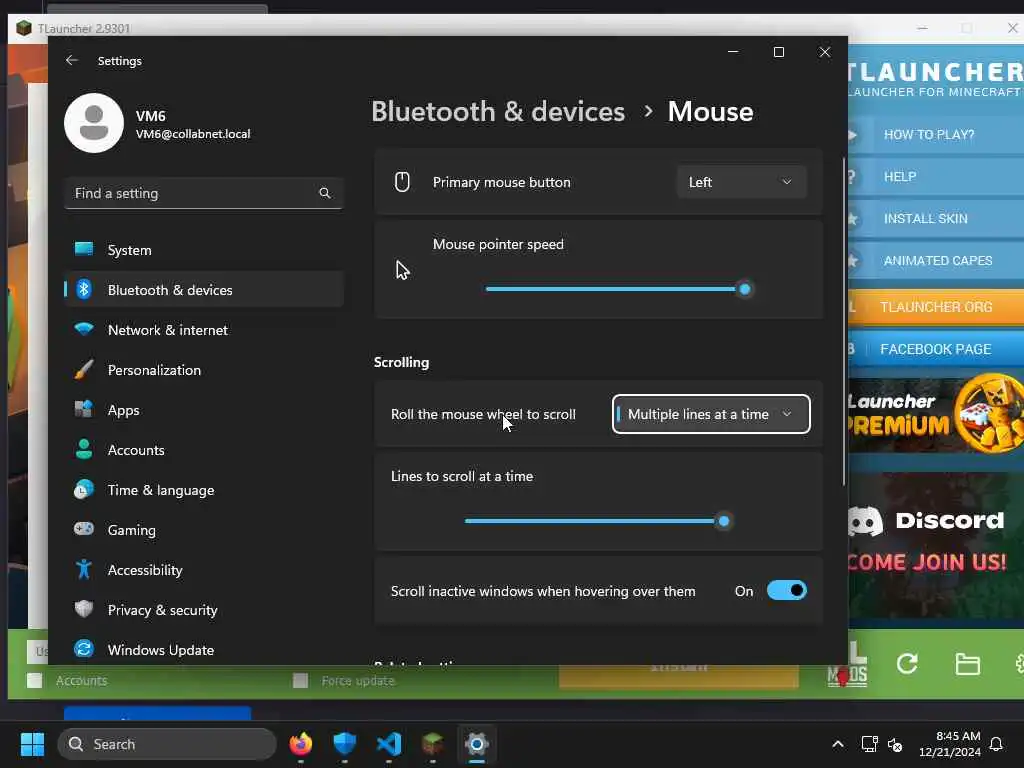1024x768 pixels.
Task: Select Bluetooth & devices in sidebar
Action: 204,290
